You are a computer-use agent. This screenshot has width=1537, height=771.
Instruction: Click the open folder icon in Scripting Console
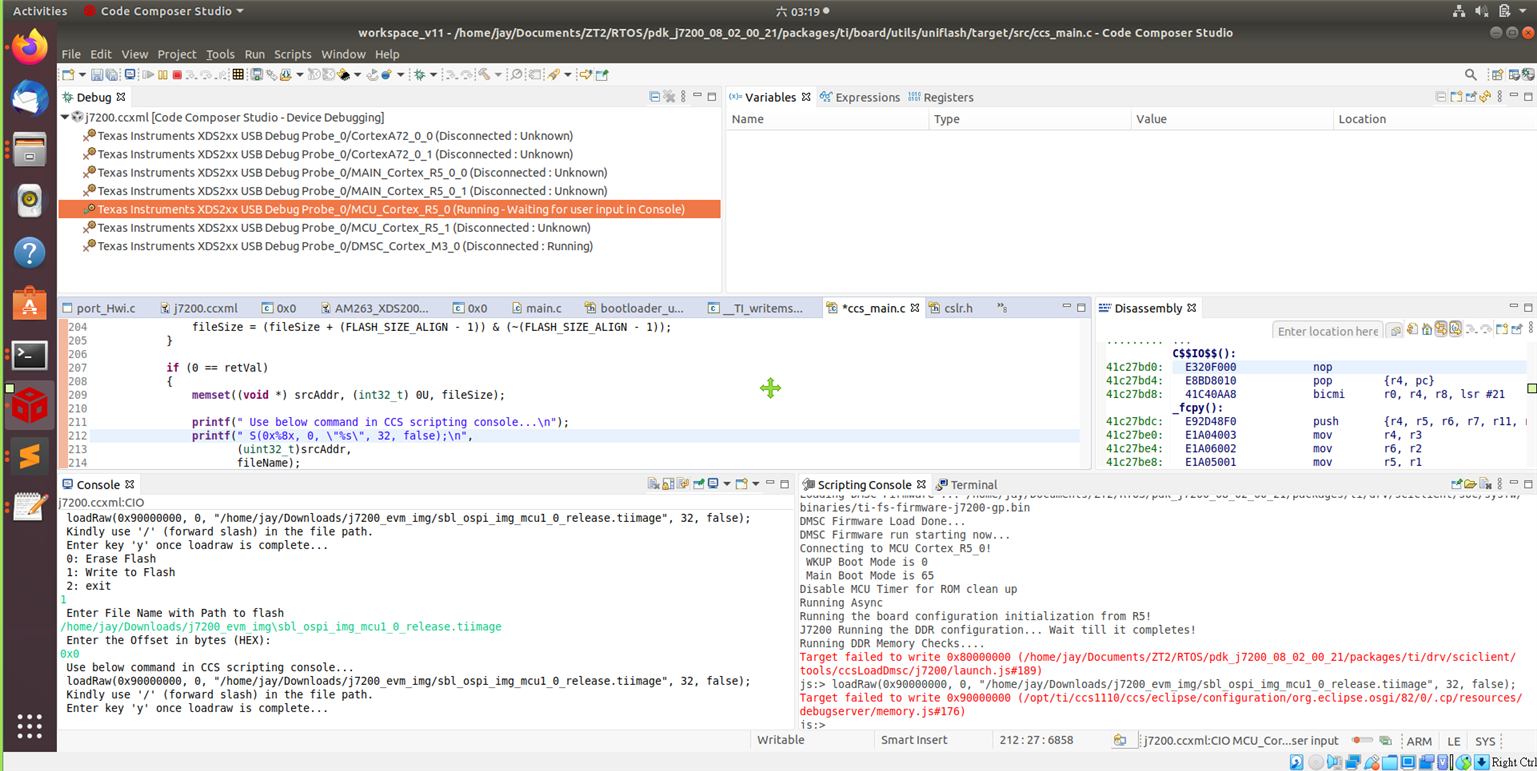pyautogui.click(x=1470, y=484)
